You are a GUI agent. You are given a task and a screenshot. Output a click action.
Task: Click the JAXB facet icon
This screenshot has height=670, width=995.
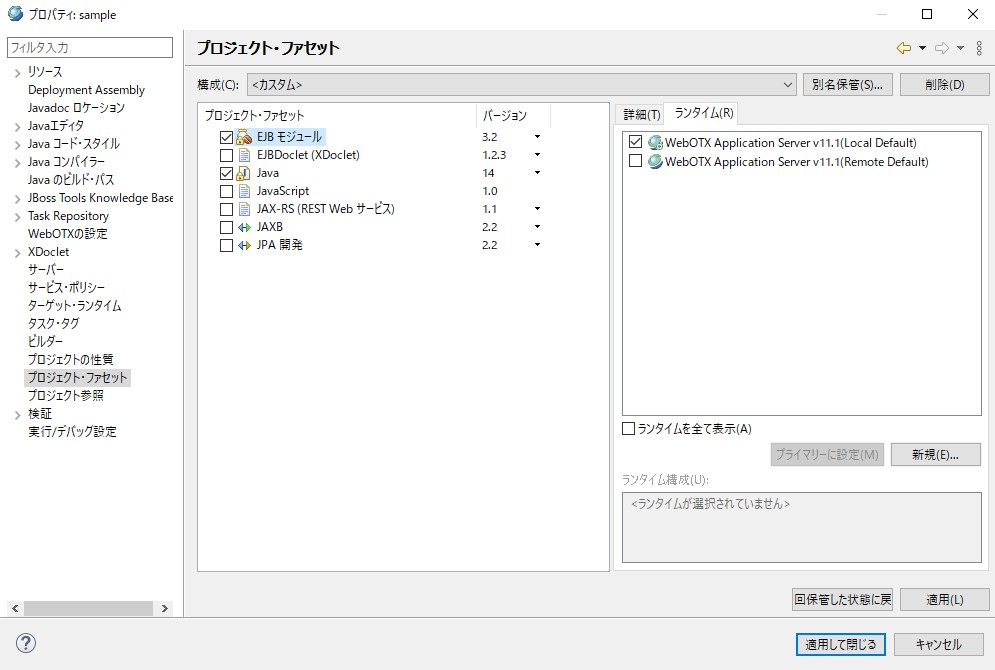(244, 227)
